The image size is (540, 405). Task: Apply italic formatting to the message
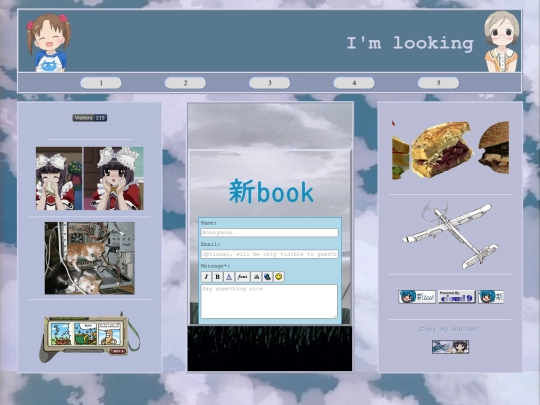tap(206, 277)
